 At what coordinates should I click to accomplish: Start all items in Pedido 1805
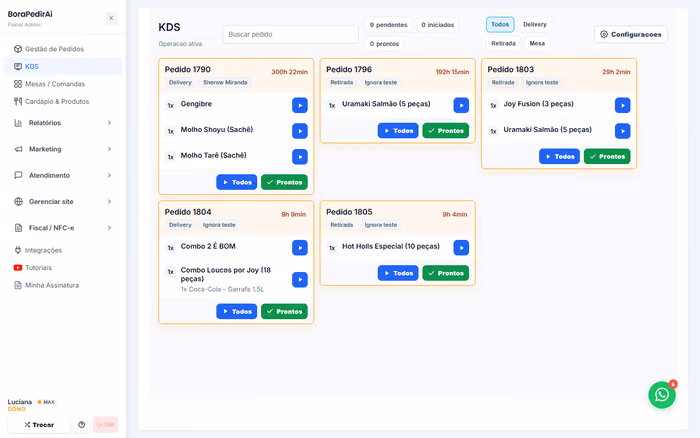tap(398, 273)
